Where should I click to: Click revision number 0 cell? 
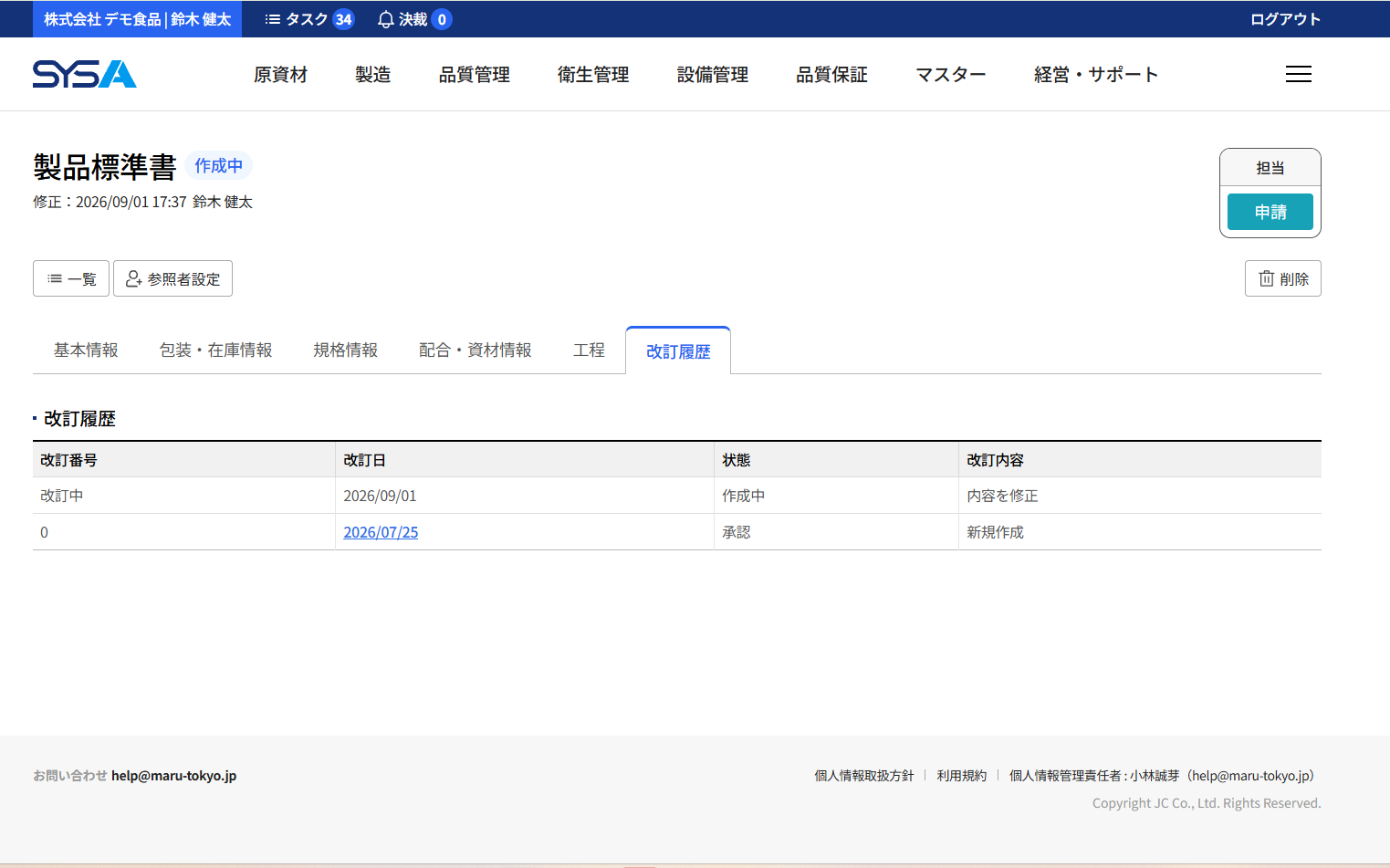pos(183,532)
